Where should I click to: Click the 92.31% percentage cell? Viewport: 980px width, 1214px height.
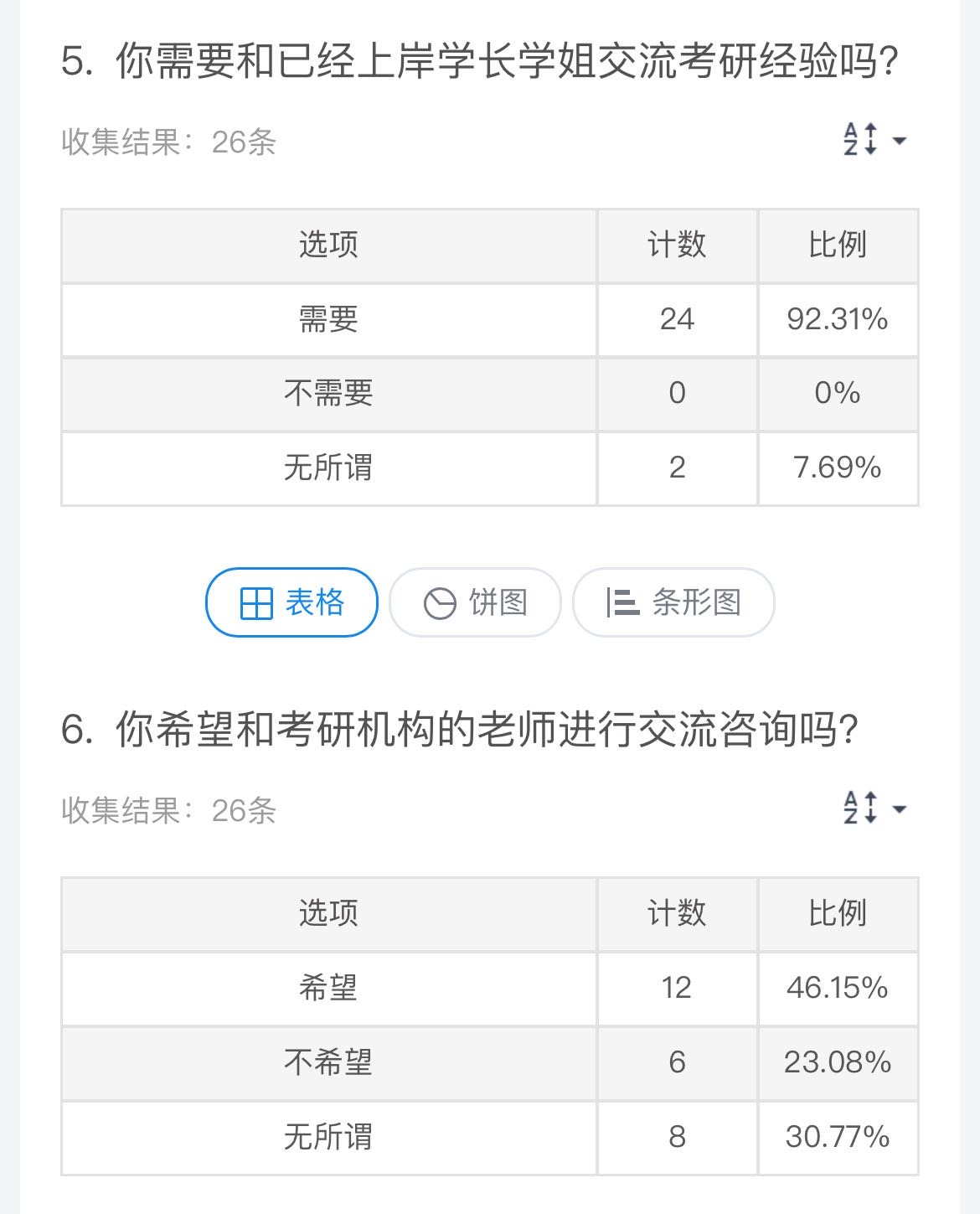(x=838, y=320)
